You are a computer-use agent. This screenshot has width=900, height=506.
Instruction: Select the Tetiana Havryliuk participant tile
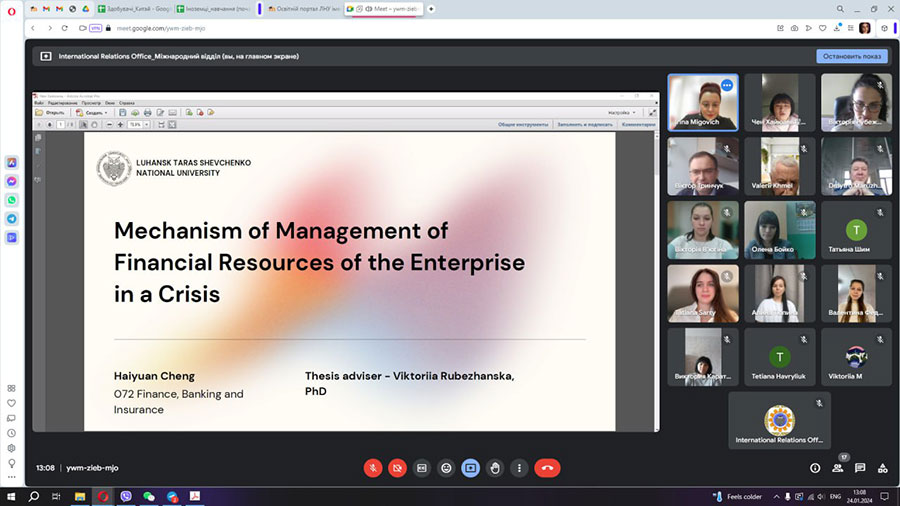[779, 357]
